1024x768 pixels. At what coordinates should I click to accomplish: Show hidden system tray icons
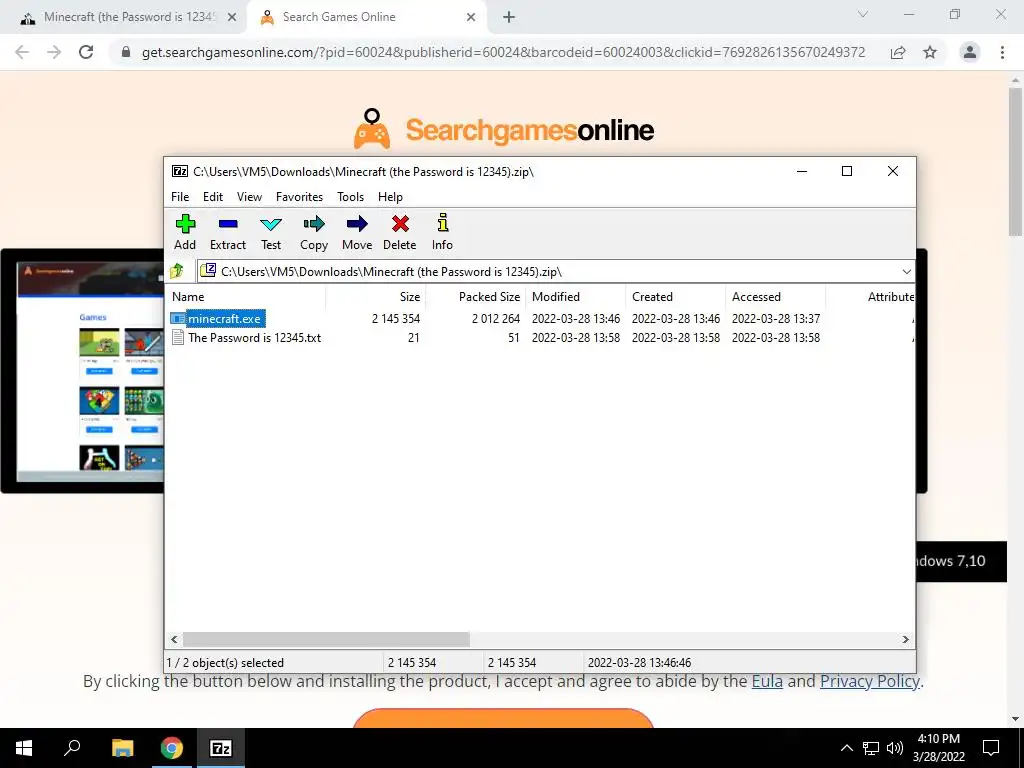(846, 748)
